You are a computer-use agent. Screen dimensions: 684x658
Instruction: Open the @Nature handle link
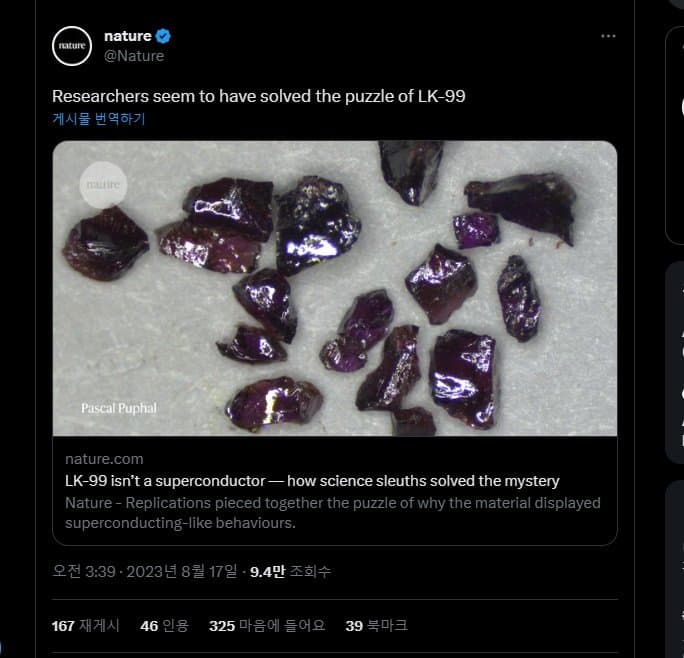click(134, 56)
